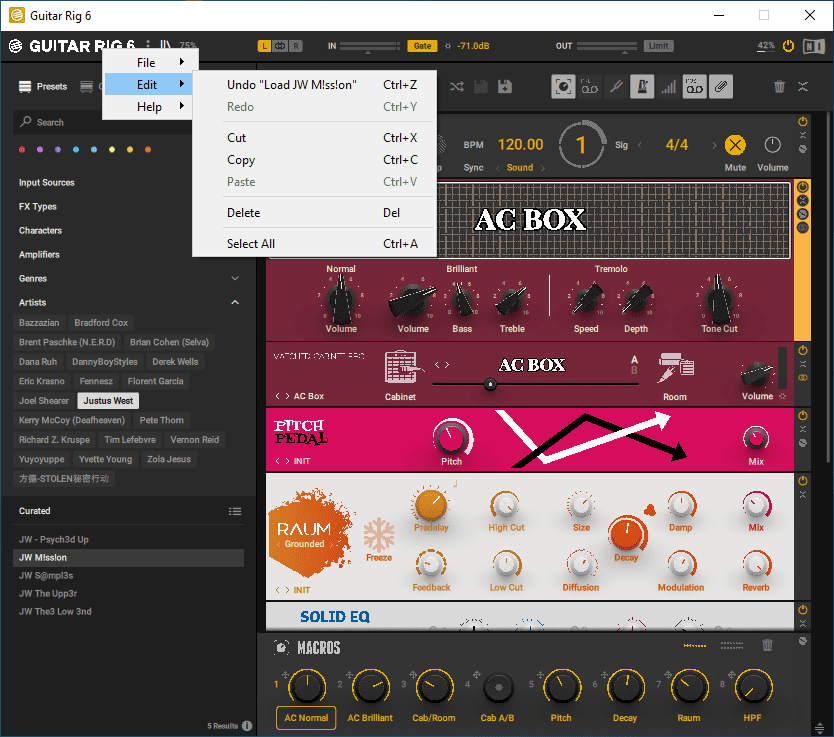Image resolution: width=834 pixels, height=737 pixels.
Task: Collapse the Artists section chevron
Action: tap(235, 303)
